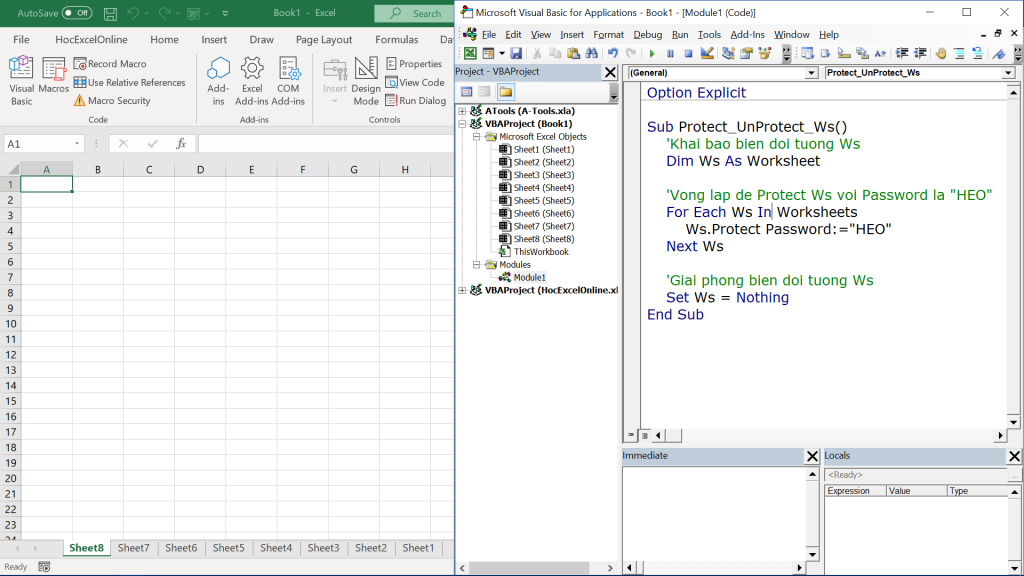The width and height of the screenshot is (1024, 576).
Task: Click the Reset (stop) icon on VBA toolbar
Action: point(687,52)
